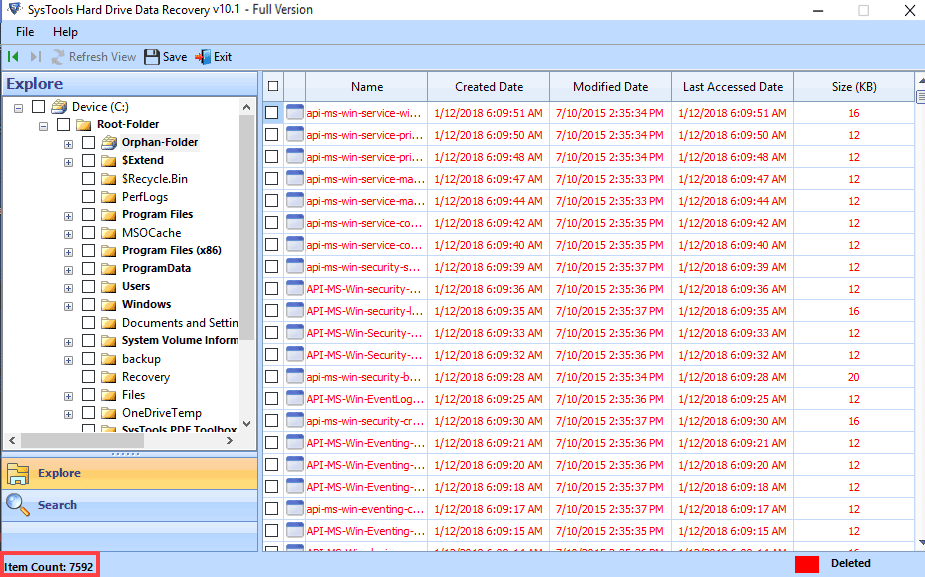Expand the MSOCache node
Image resolution: width=925 pixels, height=577 pixels.
68,234
